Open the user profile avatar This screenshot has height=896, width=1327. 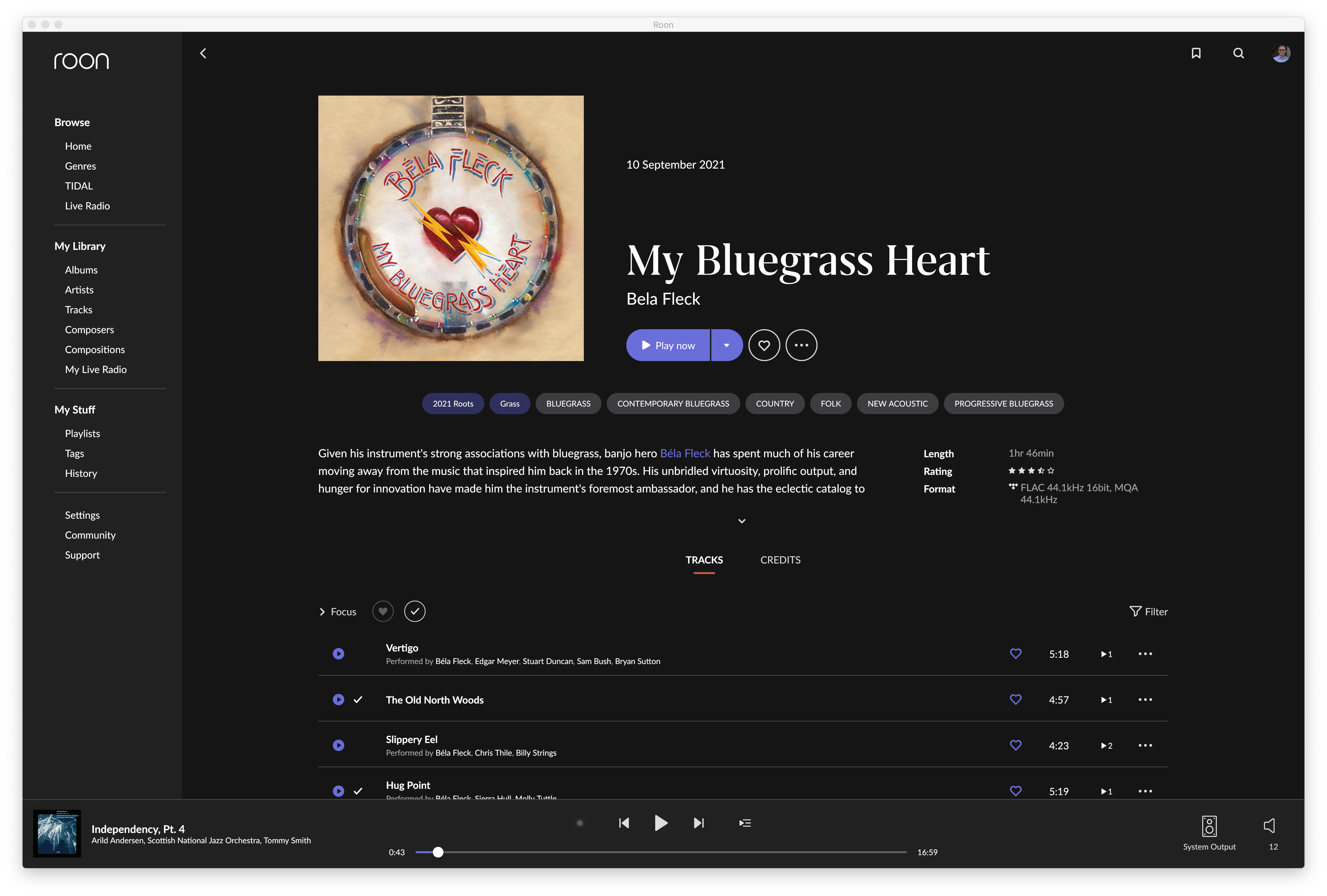point(1281,53)
